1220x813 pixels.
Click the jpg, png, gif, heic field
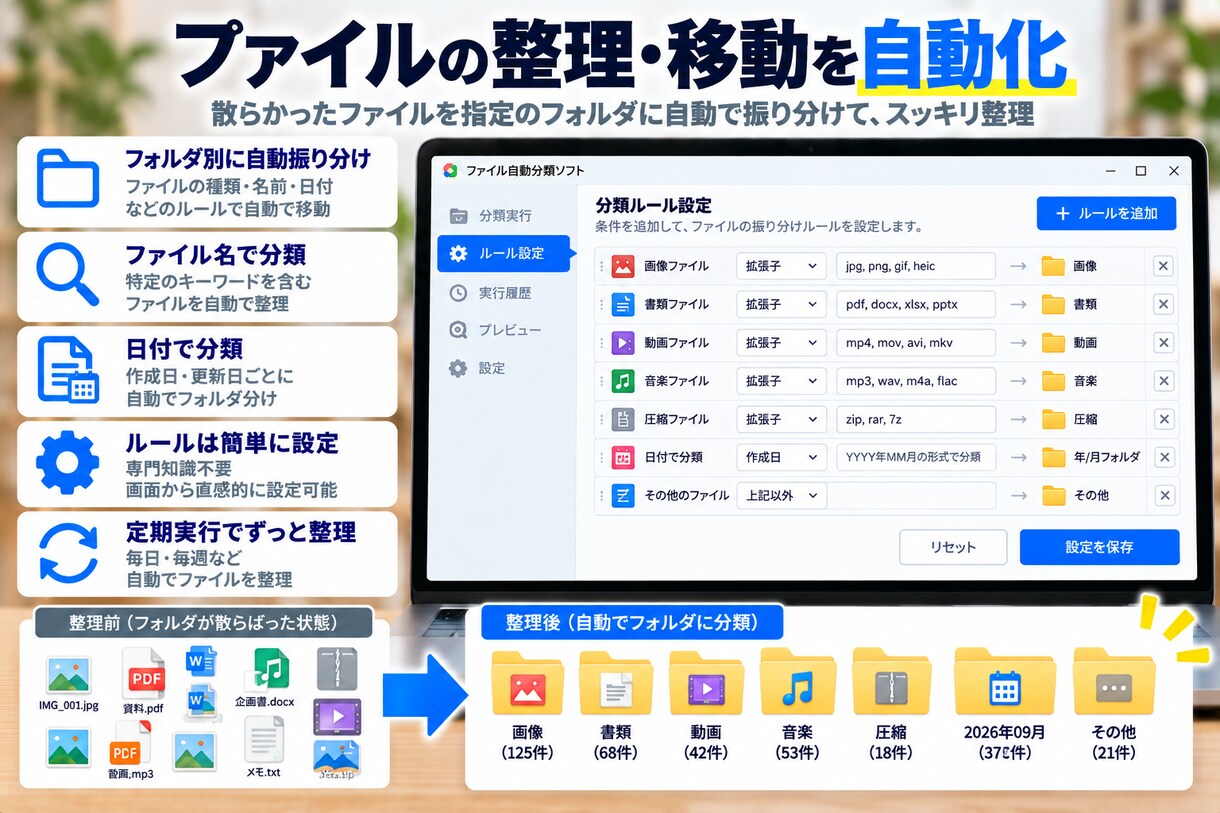916,266
